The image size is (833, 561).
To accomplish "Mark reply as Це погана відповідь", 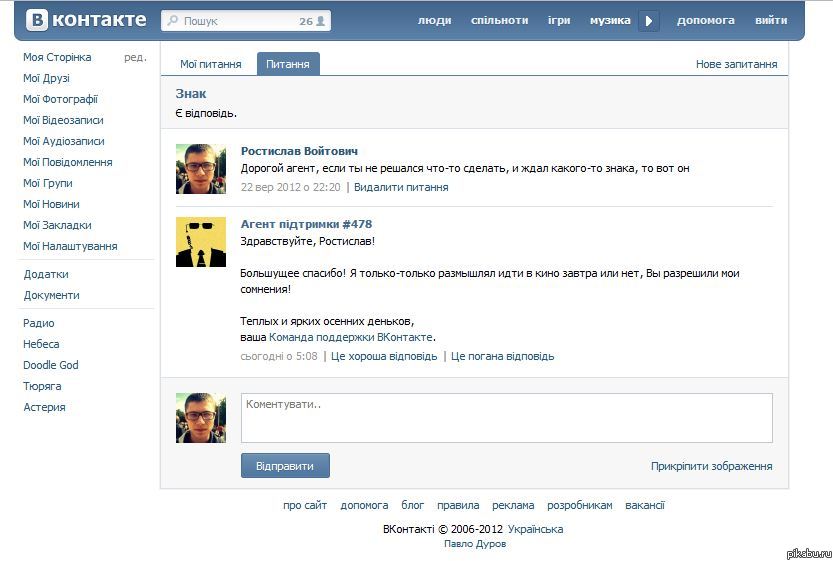I will [x=503, y=356].
